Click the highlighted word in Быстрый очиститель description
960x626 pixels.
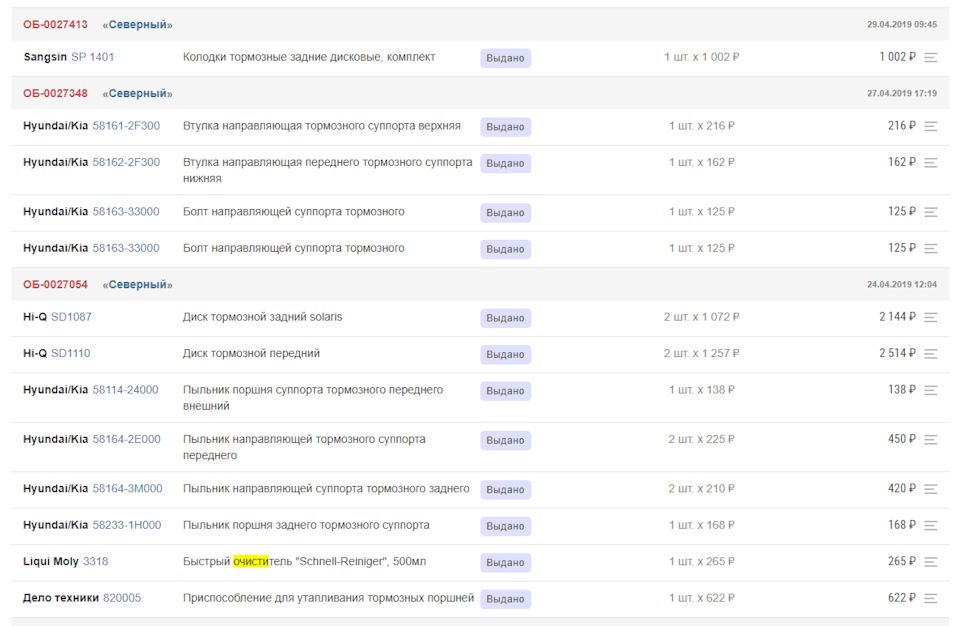[x=250, y=562]
